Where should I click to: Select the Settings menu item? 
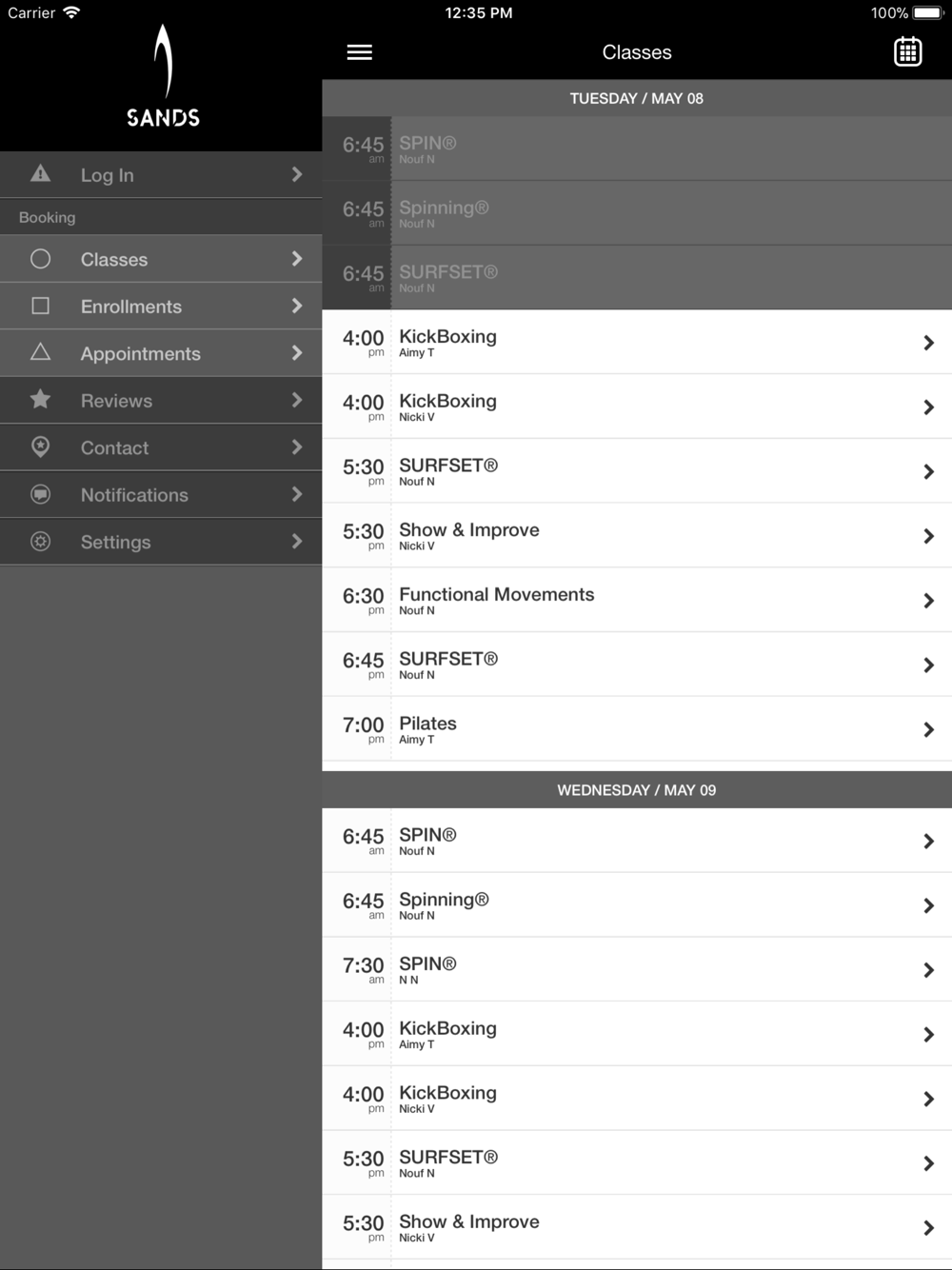(116, 542)
